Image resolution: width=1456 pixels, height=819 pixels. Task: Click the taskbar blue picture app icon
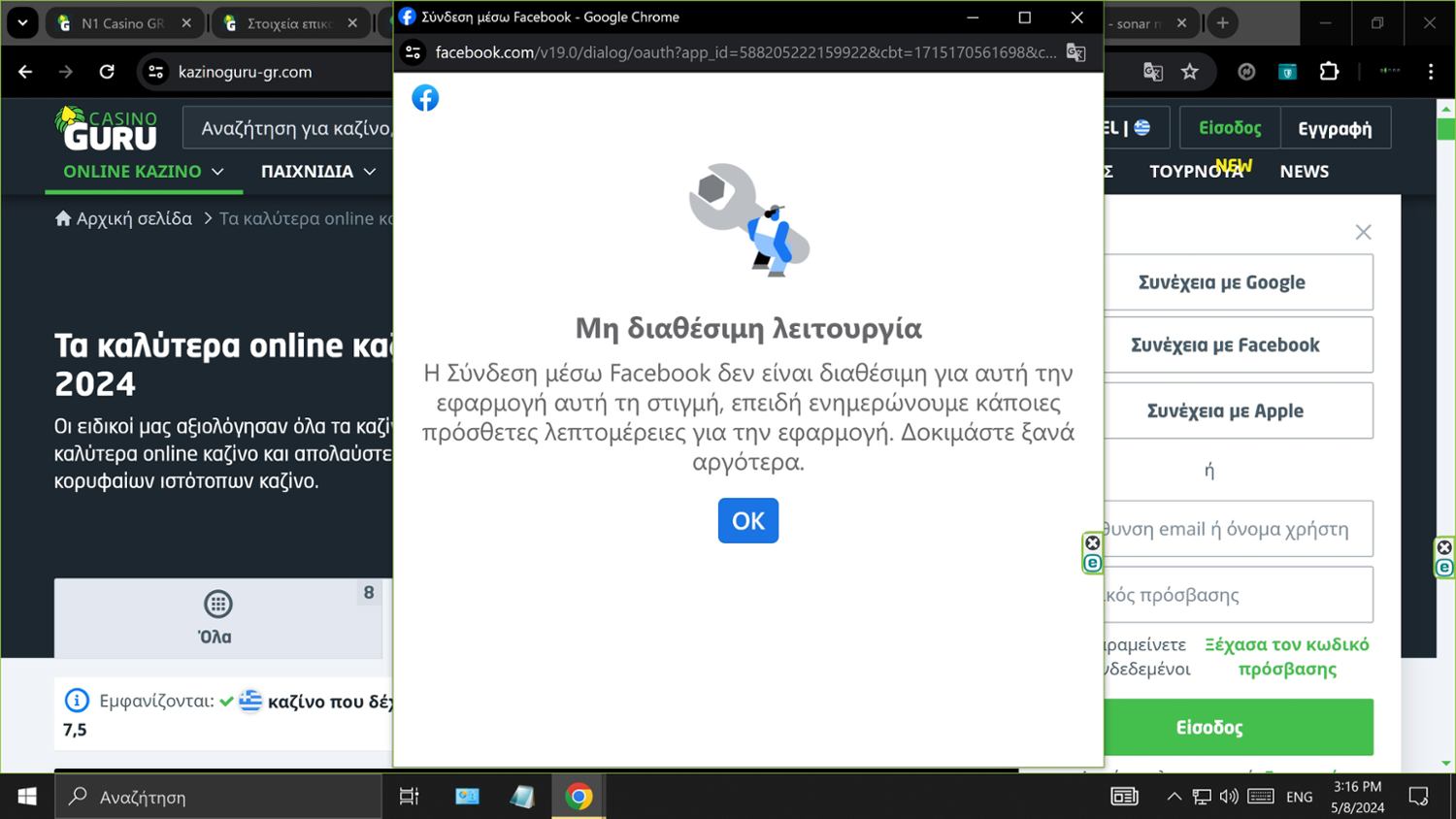(467, 797)
